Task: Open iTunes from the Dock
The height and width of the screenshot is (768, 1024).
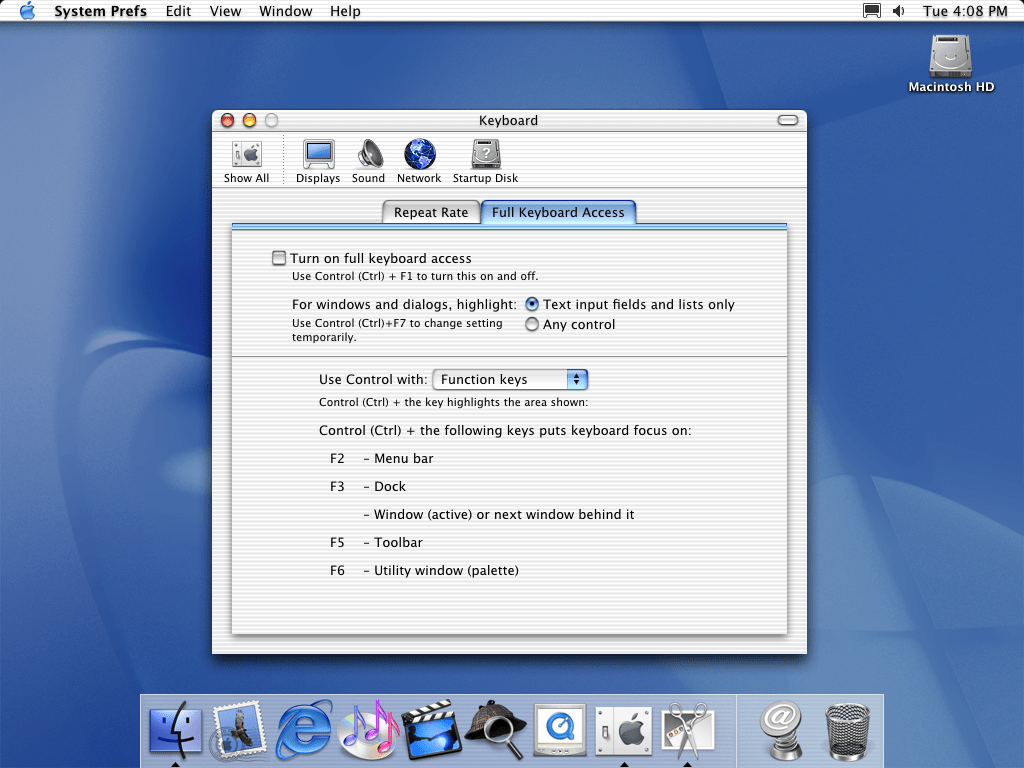Action: 368,729
